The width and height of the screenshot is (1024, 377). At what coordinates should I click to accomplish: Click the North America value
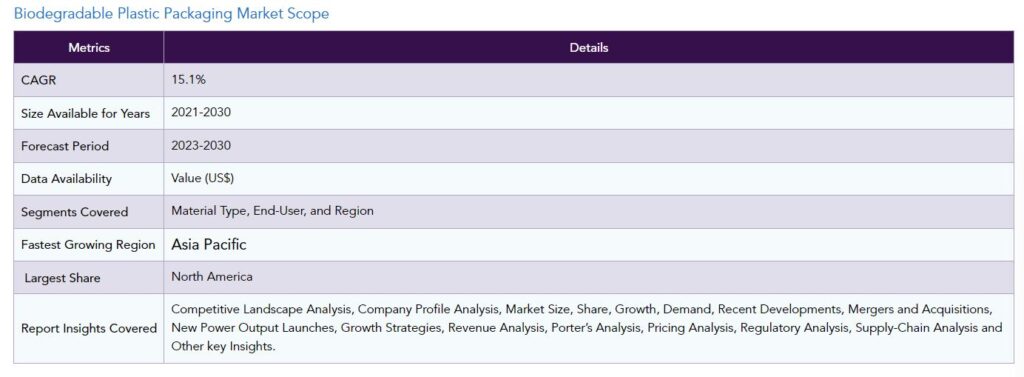(x=212, y=277)
